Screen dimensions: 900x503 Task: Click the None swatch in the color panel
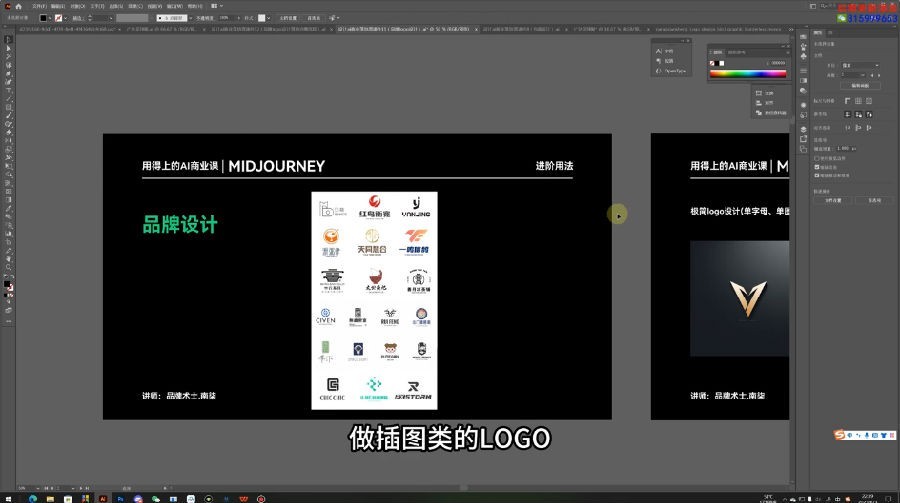(712, 63)
